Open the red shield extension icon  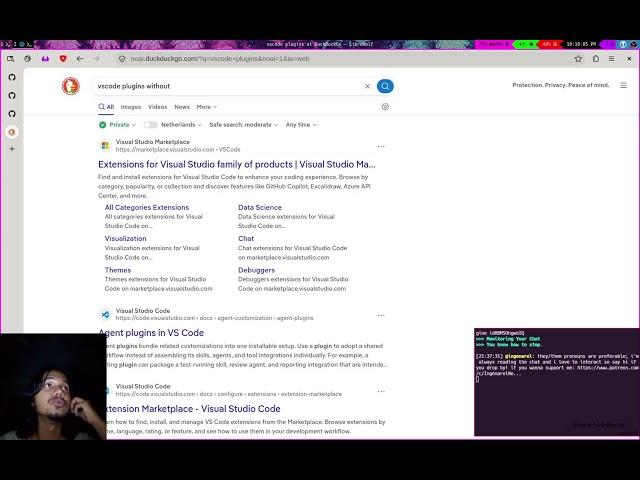tap(63, 59)
